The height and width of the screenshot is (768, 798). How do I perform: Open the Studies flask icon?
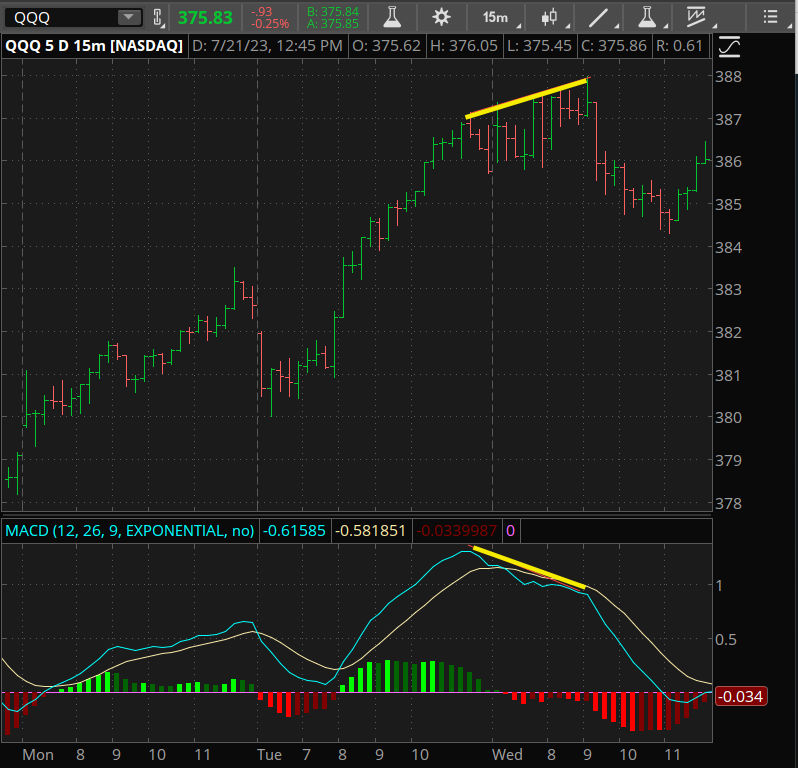[392, 17]
